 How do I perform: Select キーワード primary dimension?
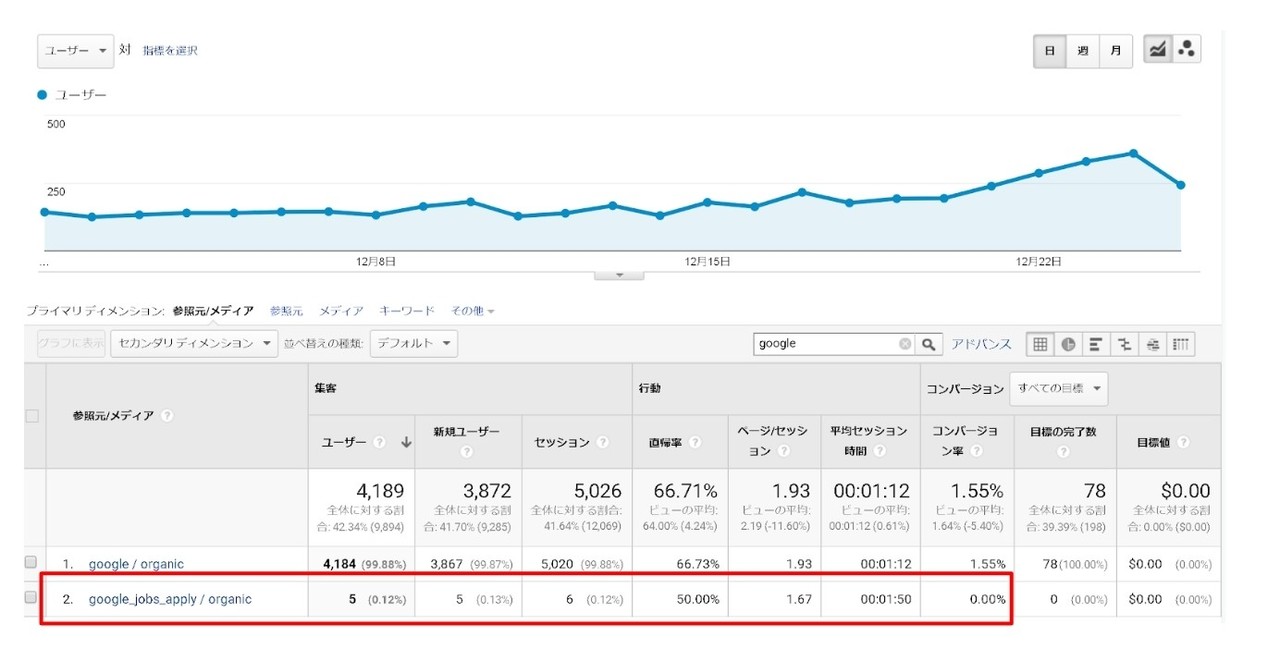point(407,312)
